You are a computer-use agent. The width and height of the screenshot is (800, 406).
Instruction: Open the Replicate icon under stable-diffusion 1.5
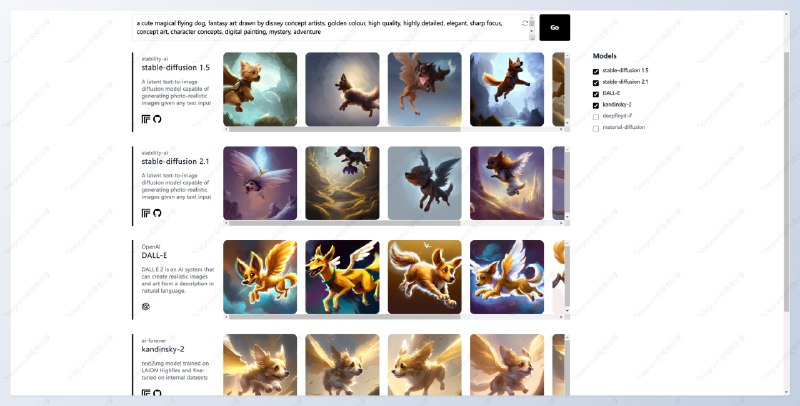tap(146, 118)
